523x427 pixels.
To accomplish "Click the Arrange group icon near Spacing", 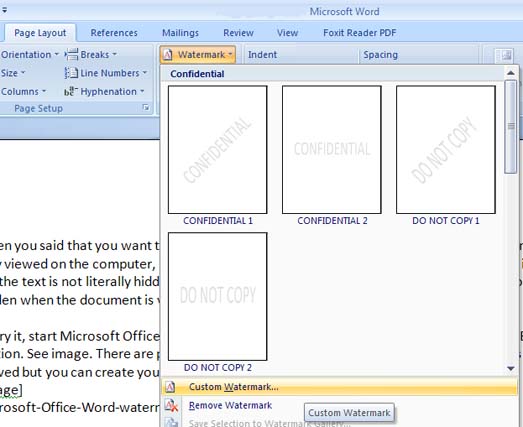I will (x=504, y=55).
